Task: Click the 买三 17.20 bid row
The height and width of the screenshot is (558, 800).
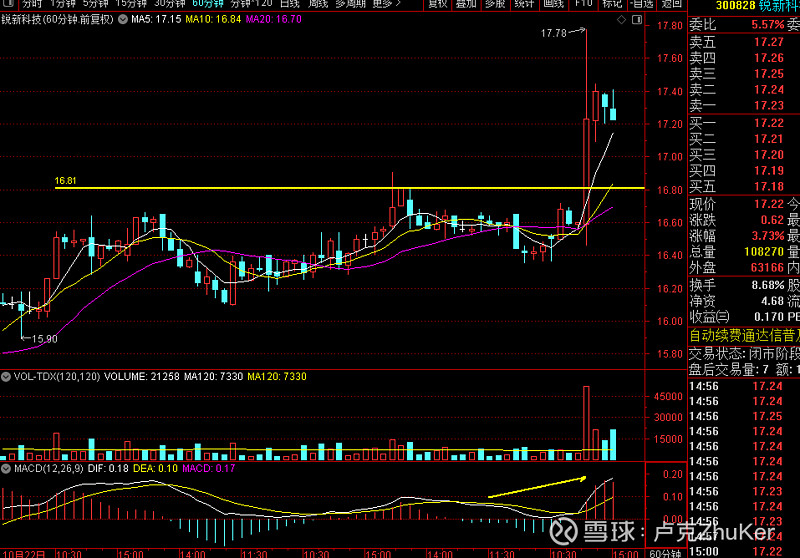Action: click(x=744, y=155)
